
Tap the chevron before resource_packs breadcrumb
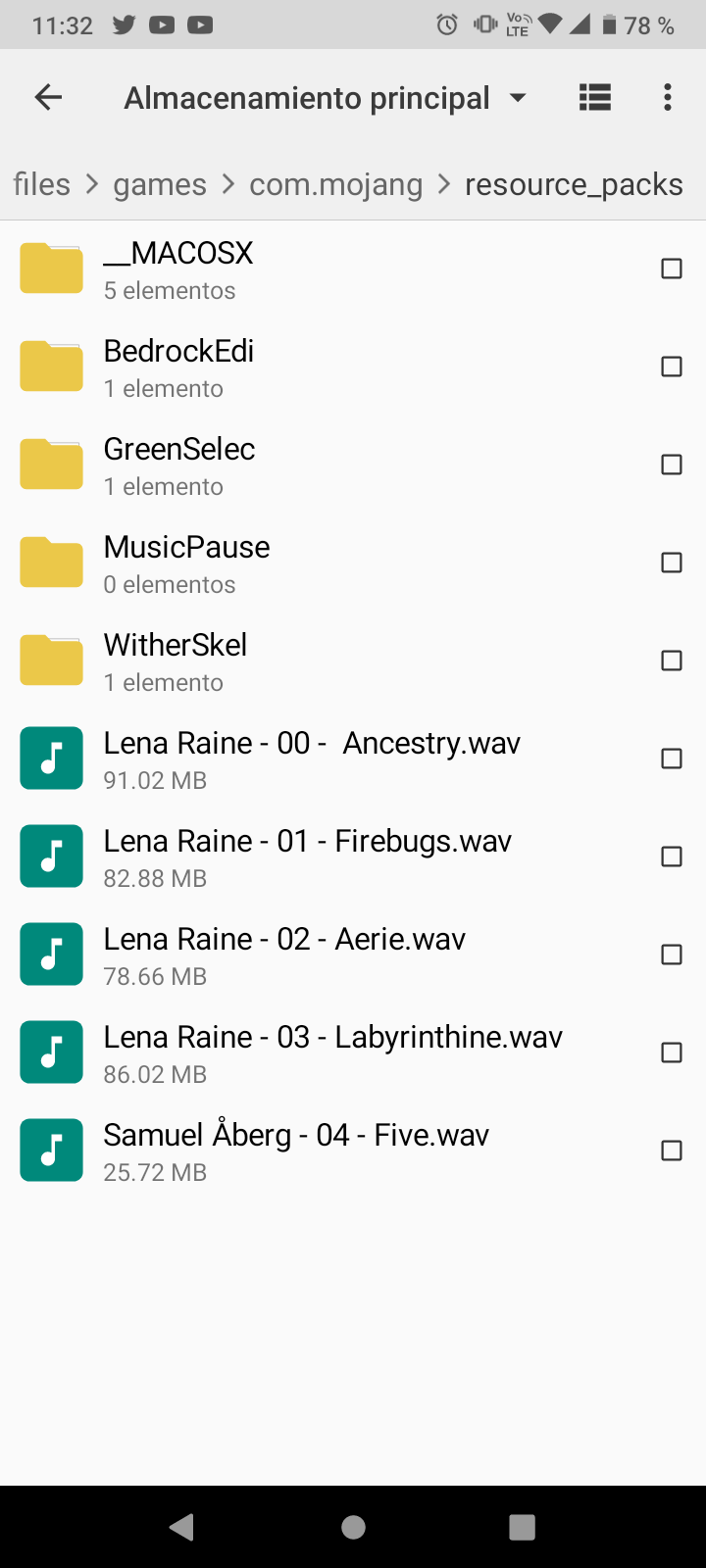tap(444, 184)
